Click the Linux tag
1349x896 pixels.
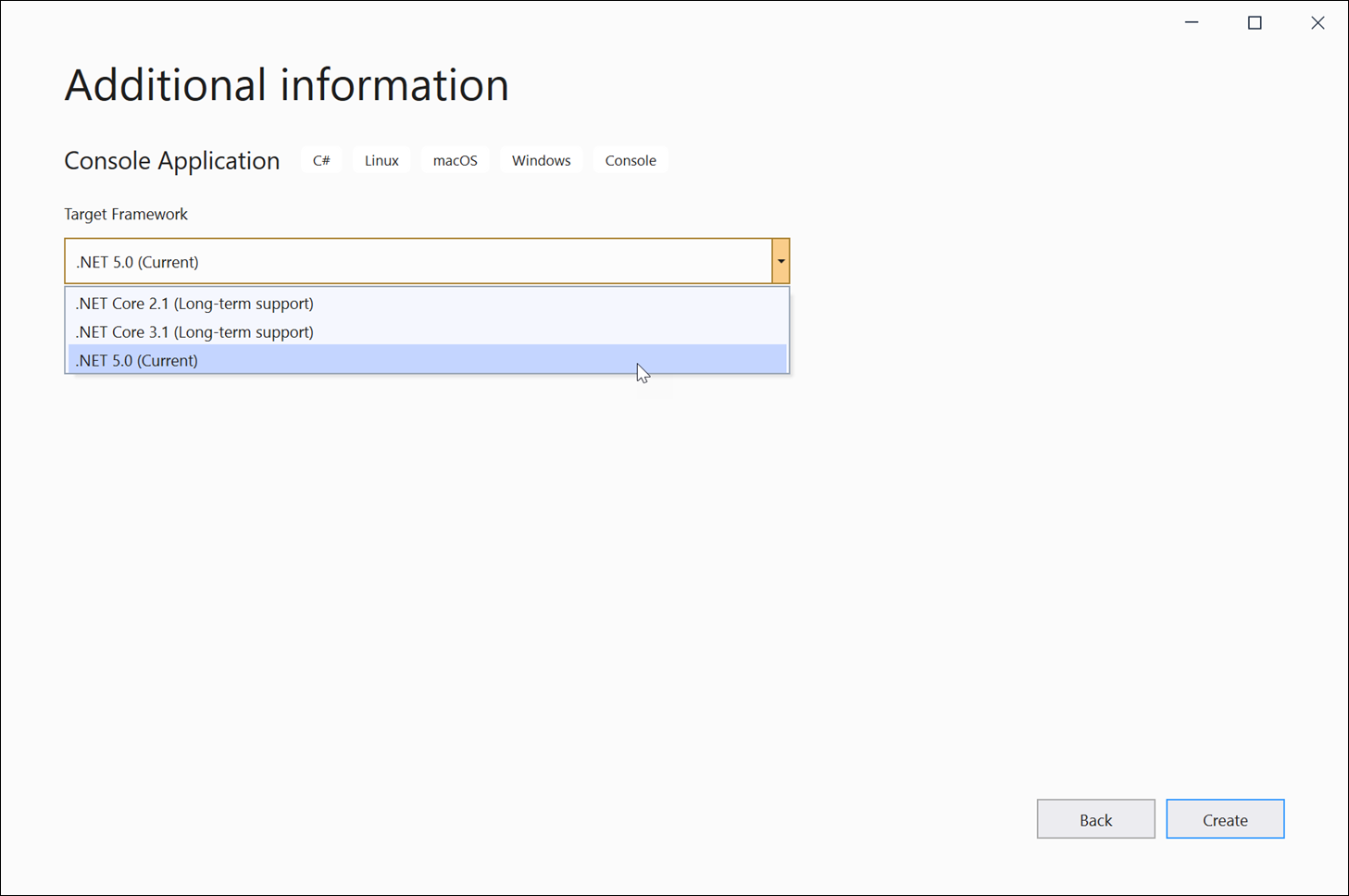coord(381,160)
